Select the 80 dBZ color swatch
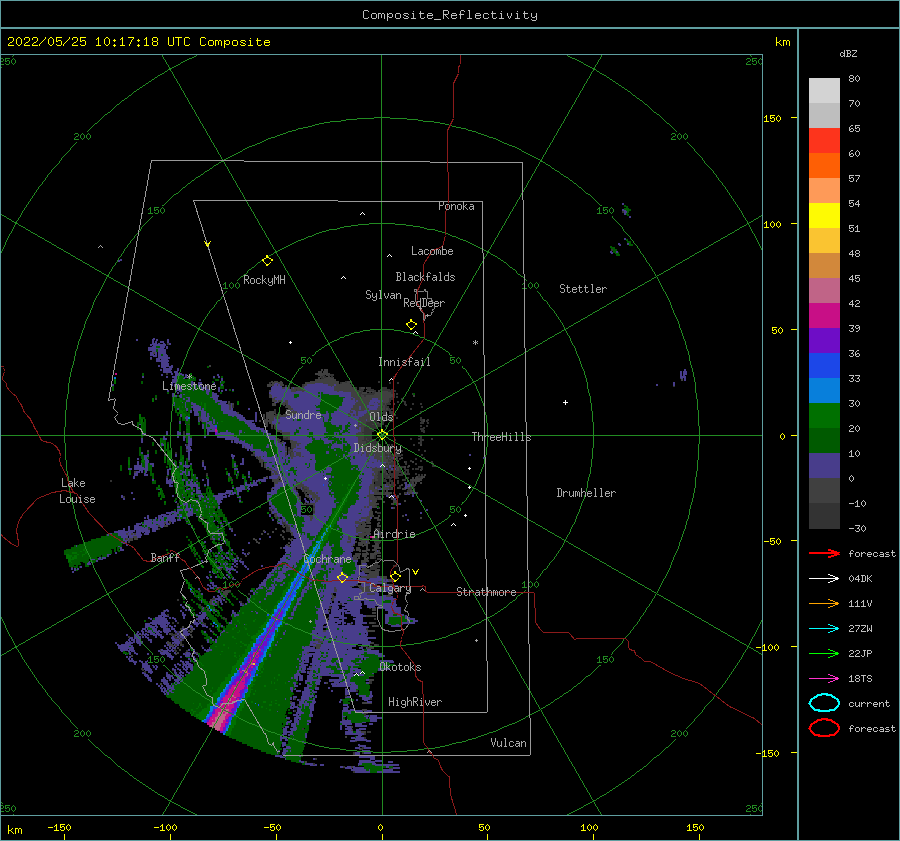Image resolution: width=900 pixels, height=841 pixels. 824,90
